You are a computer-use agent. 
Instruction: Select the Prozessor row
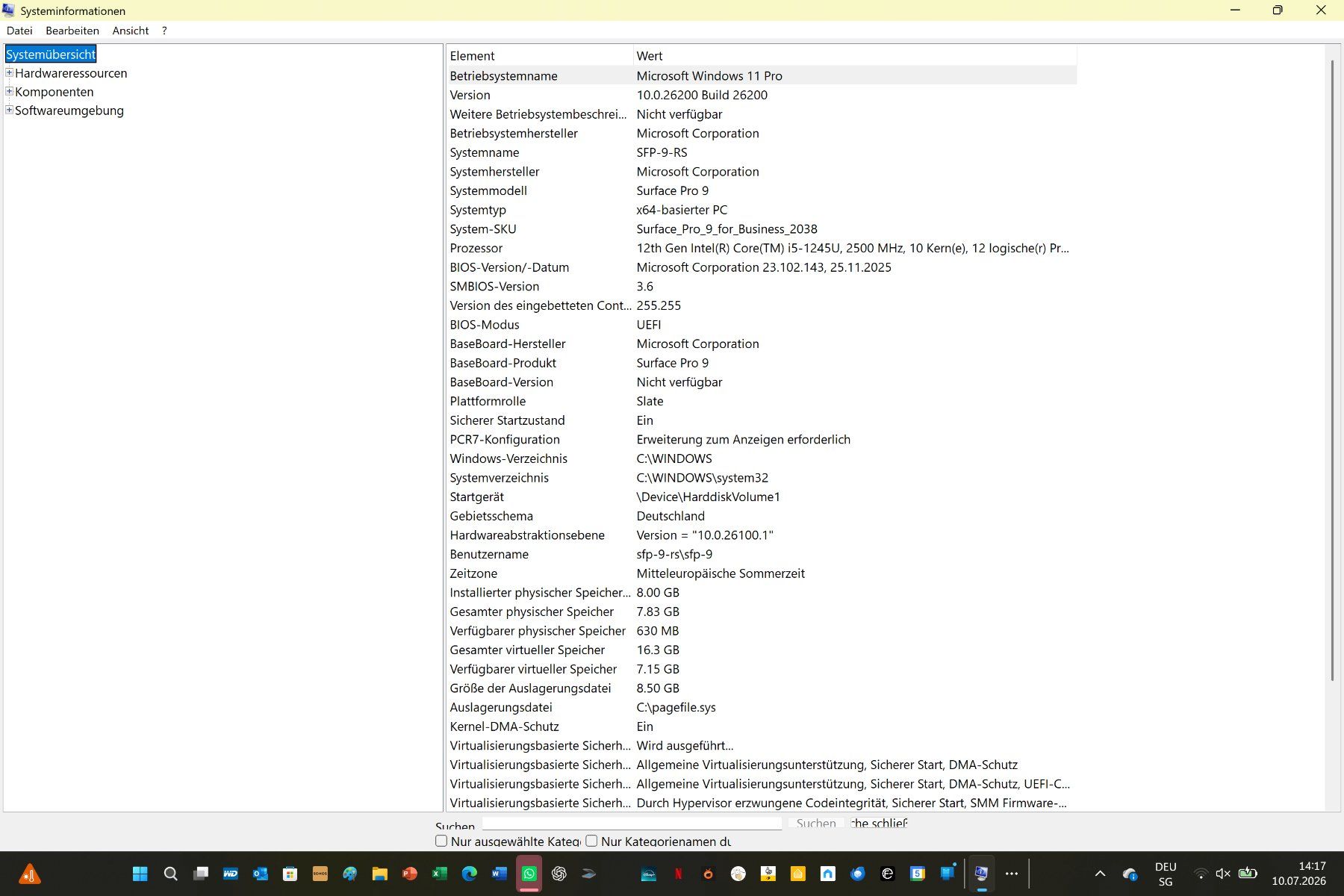(762, 248)
